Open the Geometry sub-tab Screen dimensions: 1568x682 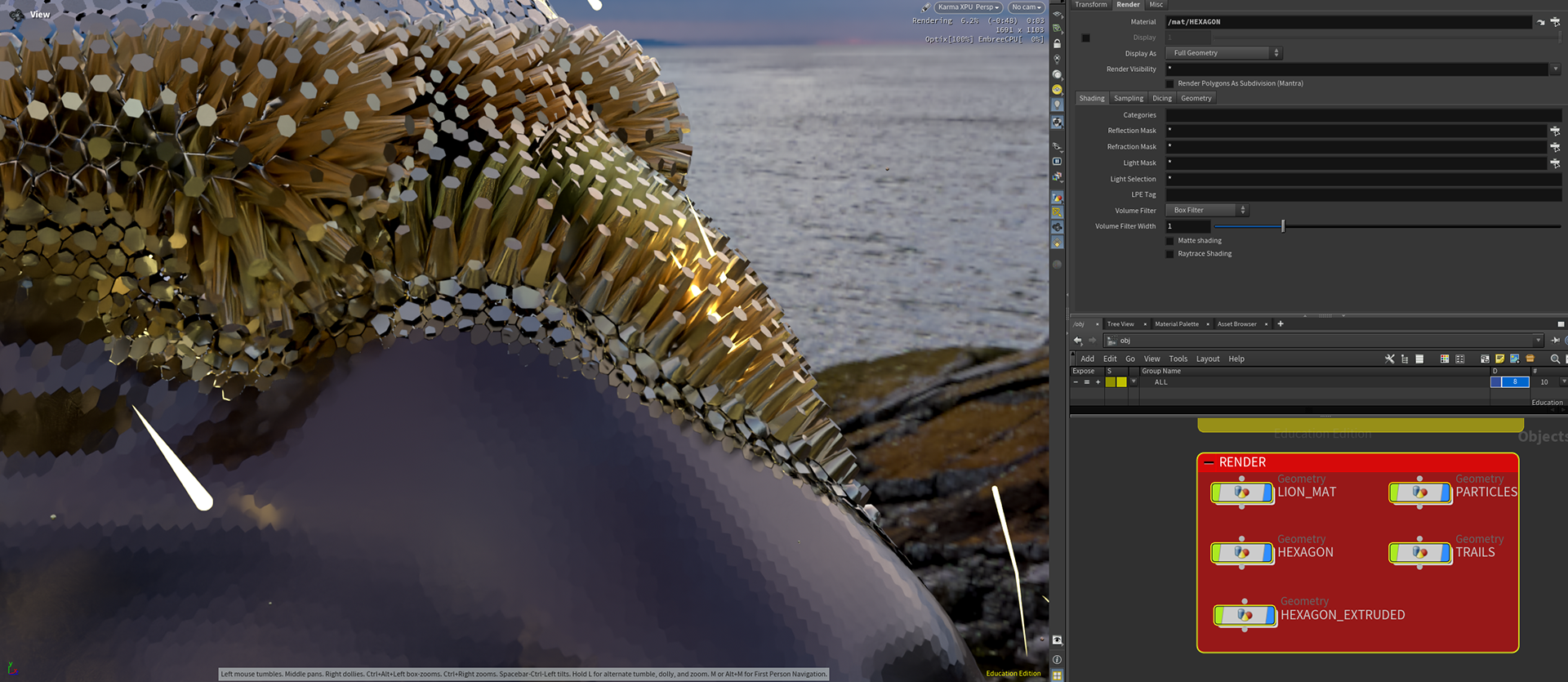click(x=1196, y=98)
